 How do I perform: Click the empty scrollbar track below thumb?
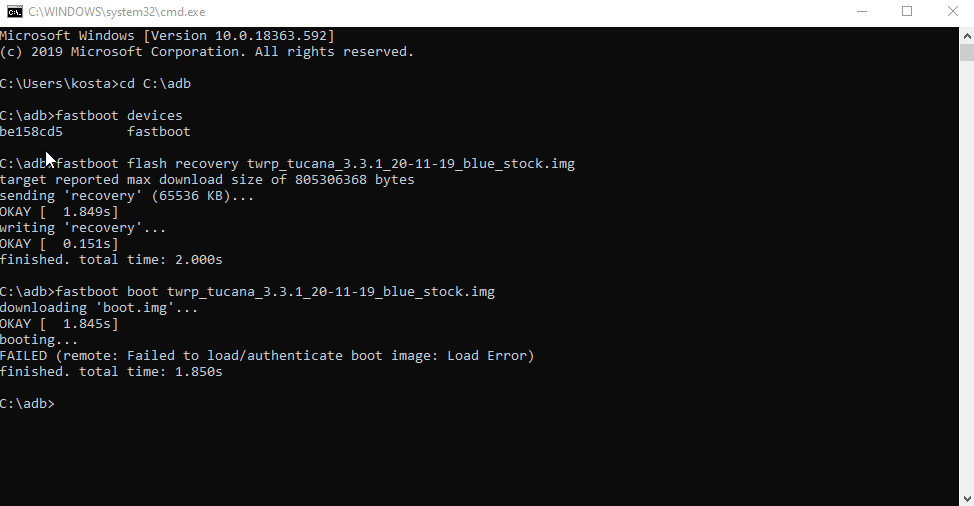(x=966, y=280)
